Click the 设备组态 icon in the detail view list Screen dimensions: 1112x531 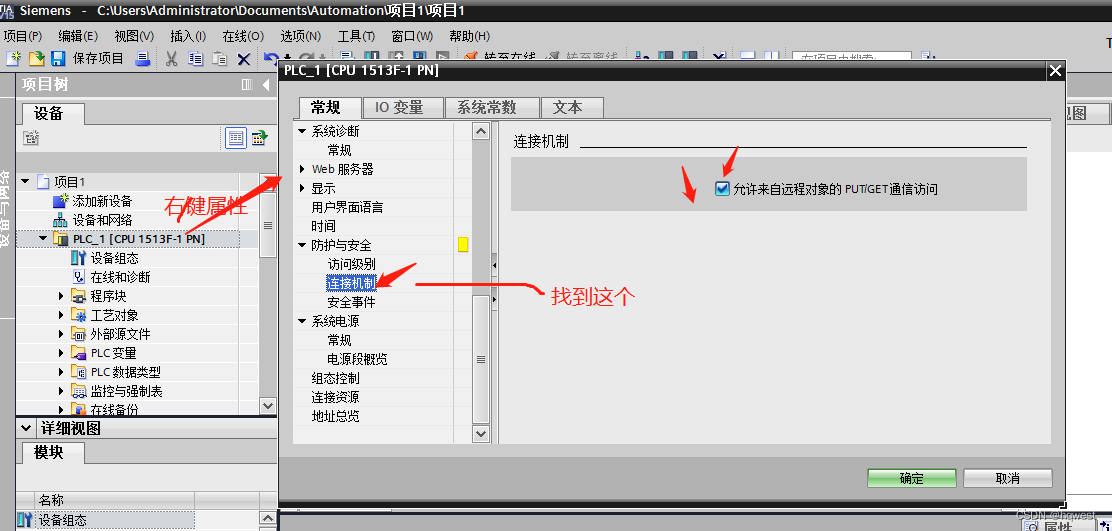point(25,520)
